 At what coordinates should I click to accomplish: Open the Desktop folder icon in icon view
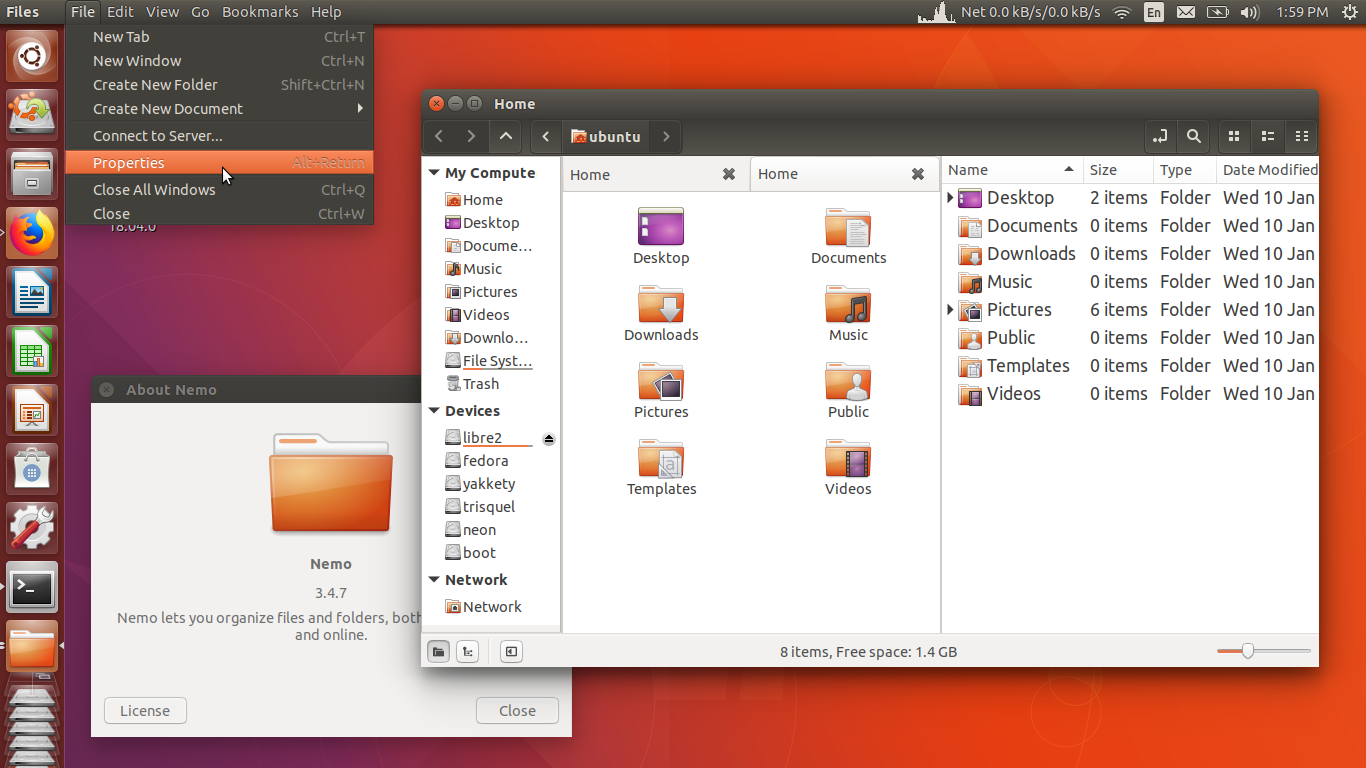661,237
